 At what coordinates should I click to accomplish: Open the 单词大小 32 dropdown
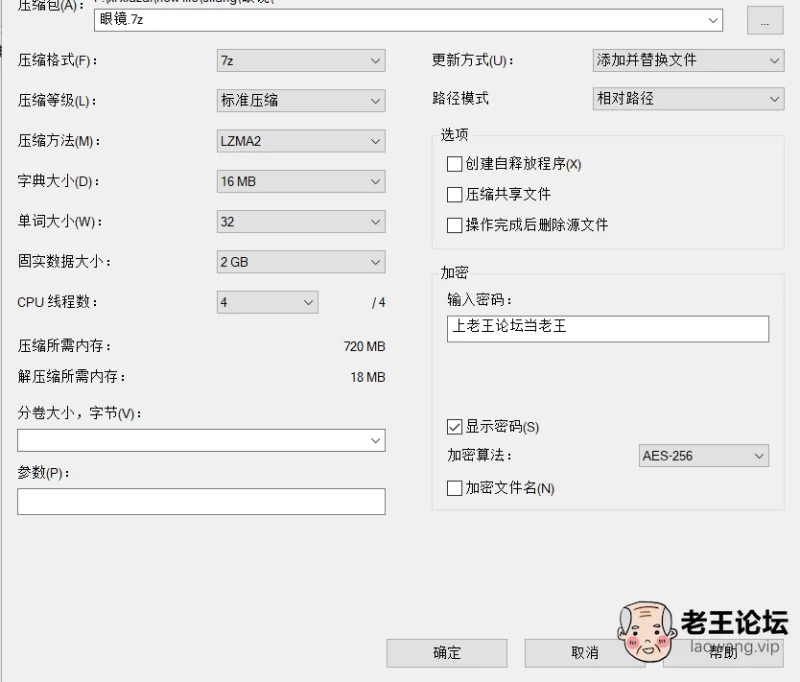point(301,221)
